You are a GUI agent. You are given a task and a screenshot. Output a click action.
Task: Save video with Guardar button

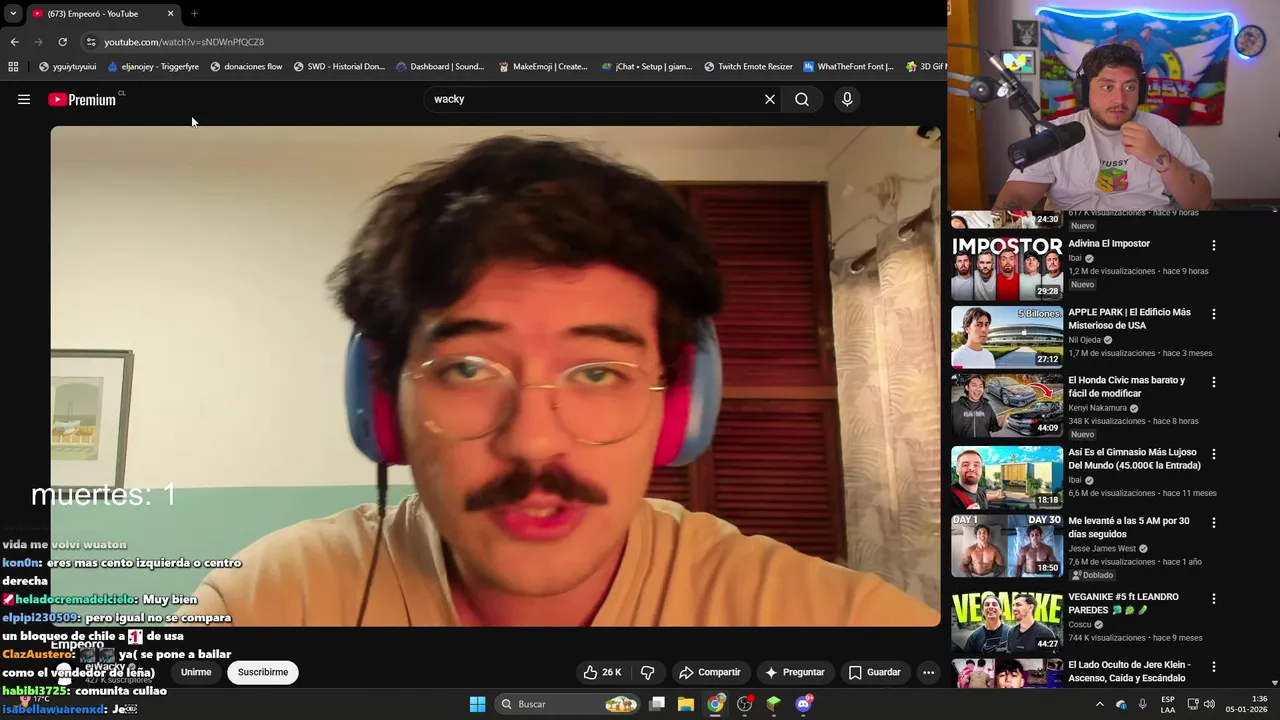(x=874, y=672)
